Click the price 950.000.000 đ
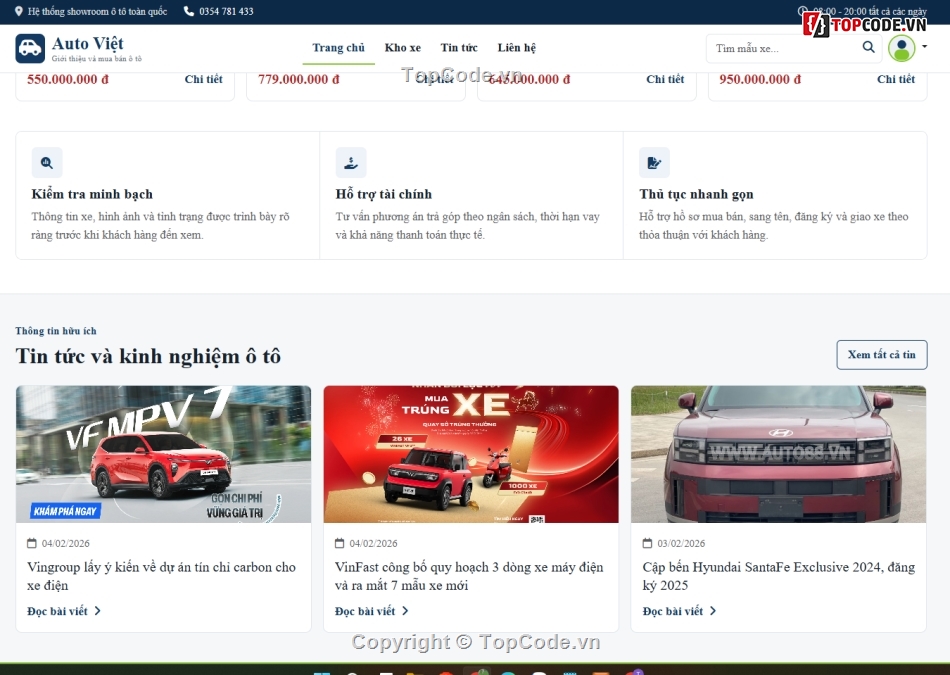Screen dimensions: 950x675 tap(760, 79)
